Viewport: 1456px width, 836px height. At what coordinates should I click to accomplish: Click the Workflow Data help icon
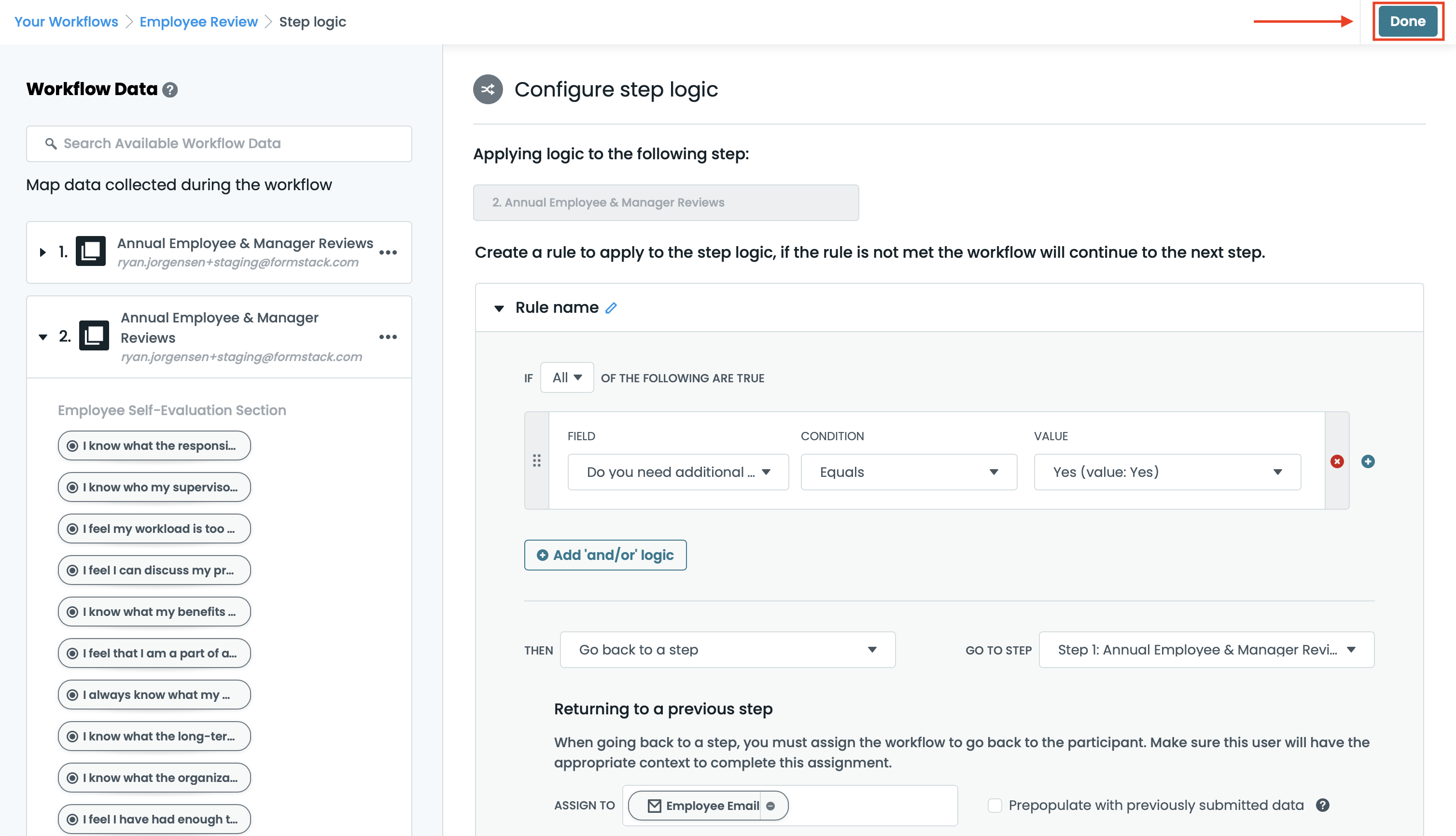(170, 90)
